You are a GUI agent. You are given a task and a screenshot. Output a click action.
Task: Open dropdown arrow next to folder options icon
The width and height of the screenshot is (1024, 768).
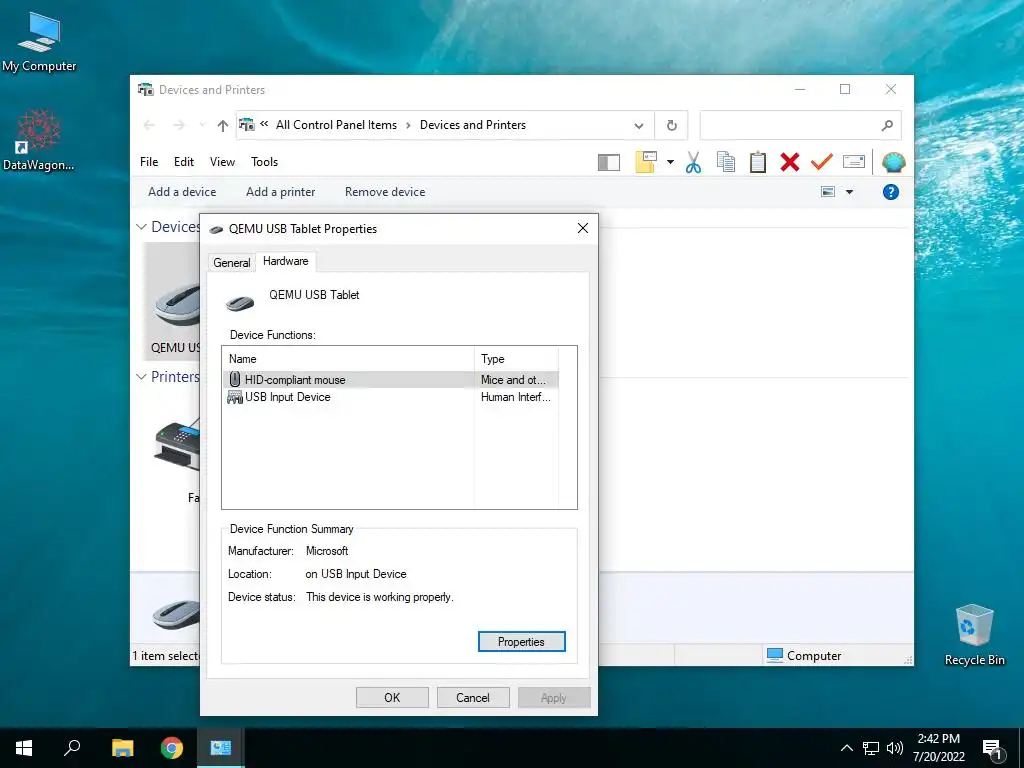click(x=670, y=162)
